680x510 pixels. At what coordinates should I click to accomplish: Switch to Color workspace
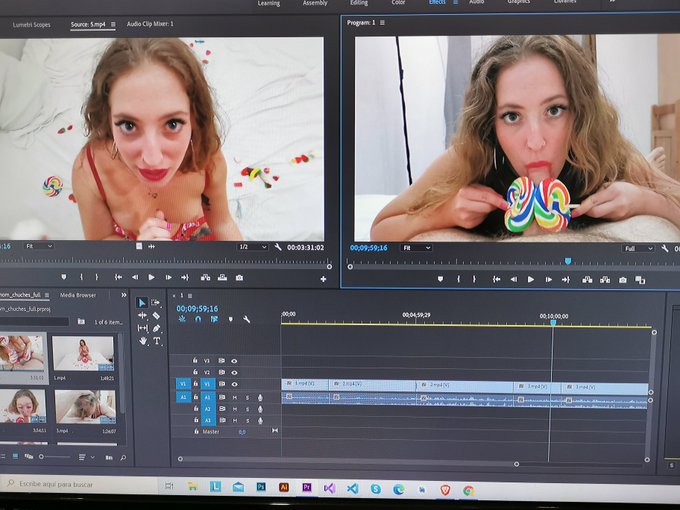pos(398,3)
